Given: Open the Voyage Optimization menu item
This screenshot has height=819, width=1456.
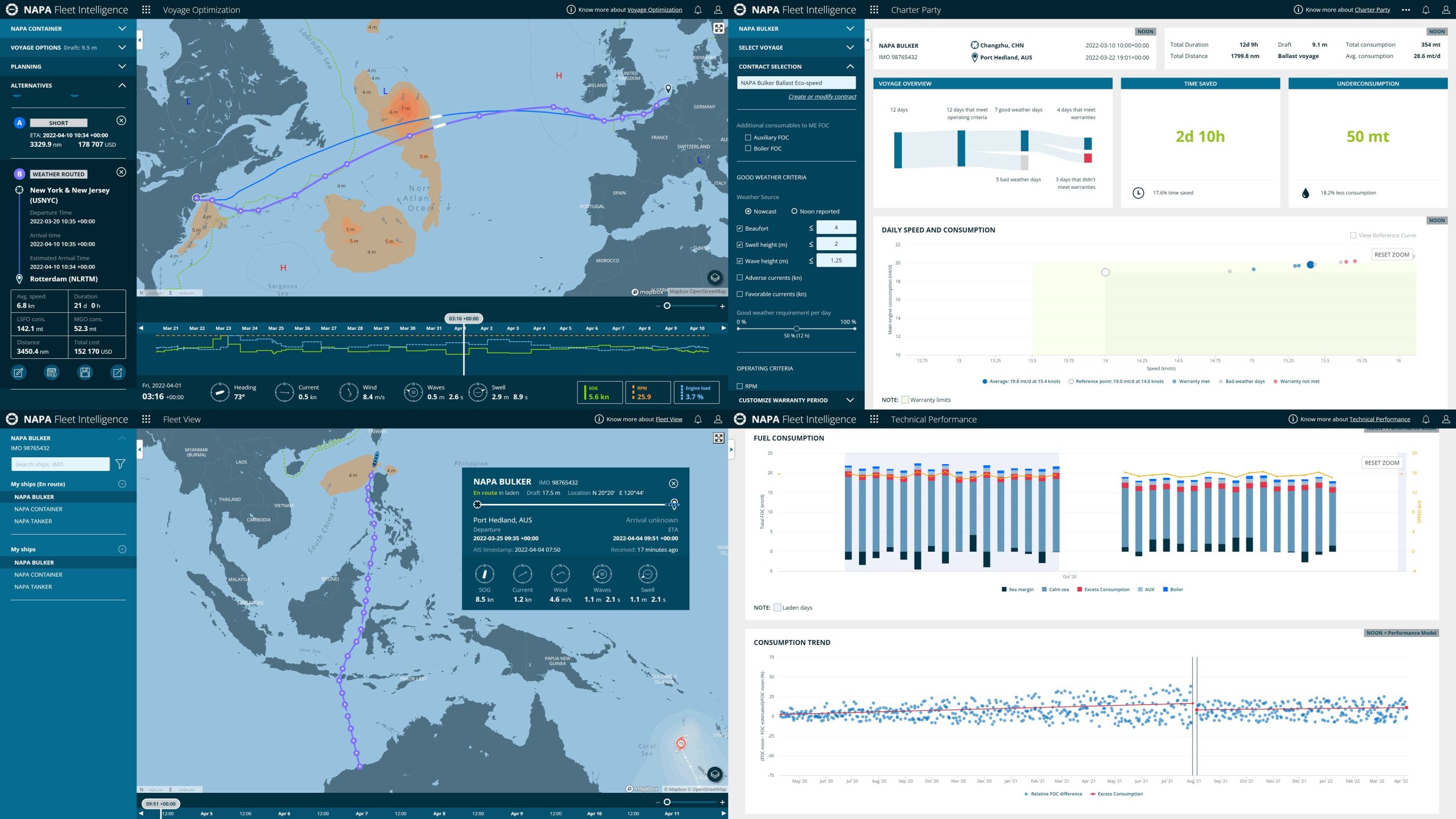Looking at the screenshot, I should 201,9.
